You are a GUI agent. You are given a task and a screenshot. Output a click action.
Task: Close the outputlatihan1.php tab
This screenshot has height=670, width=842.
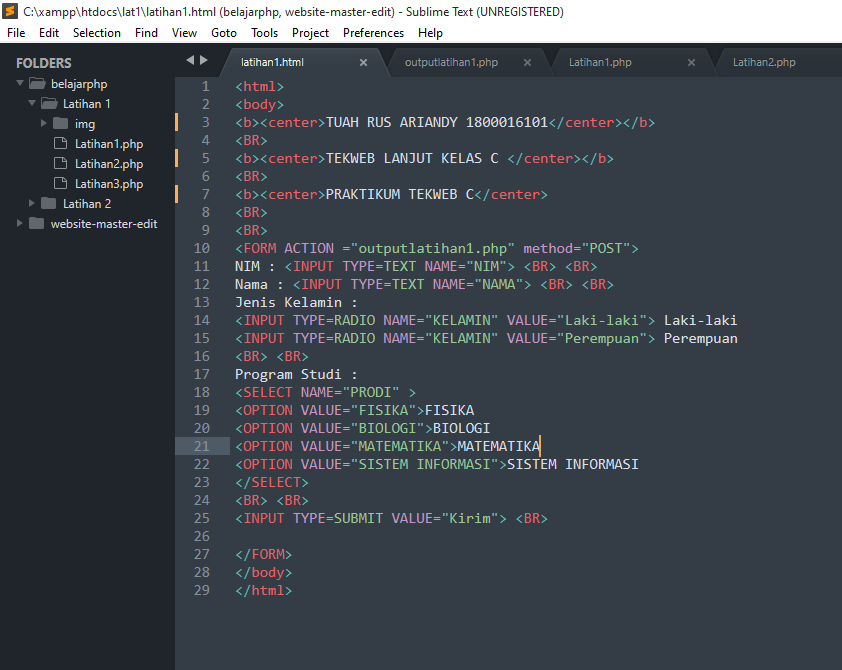(527, 62)
